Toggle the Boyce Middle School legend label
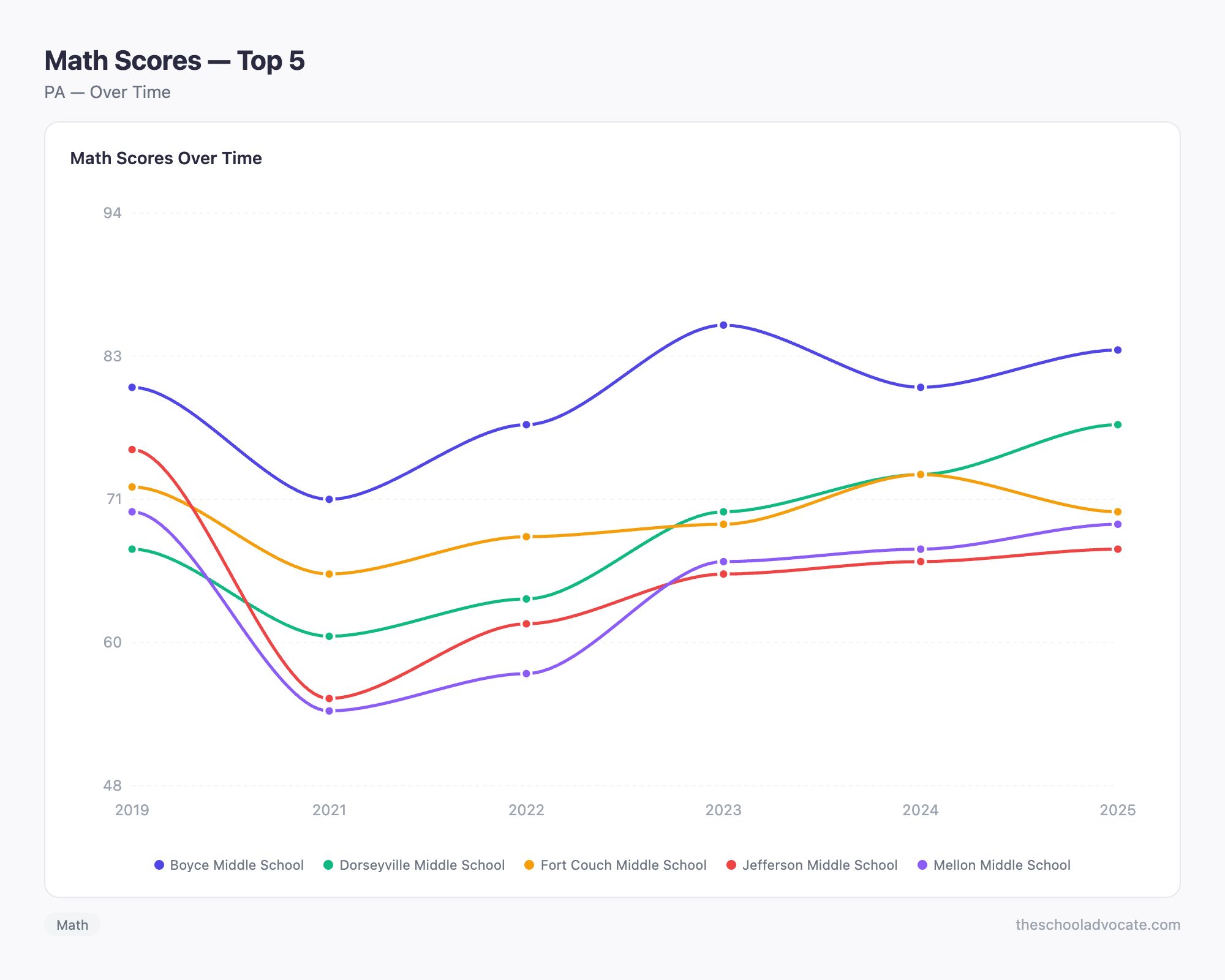Screen dimensions: 1225x980 pos(236,865)
